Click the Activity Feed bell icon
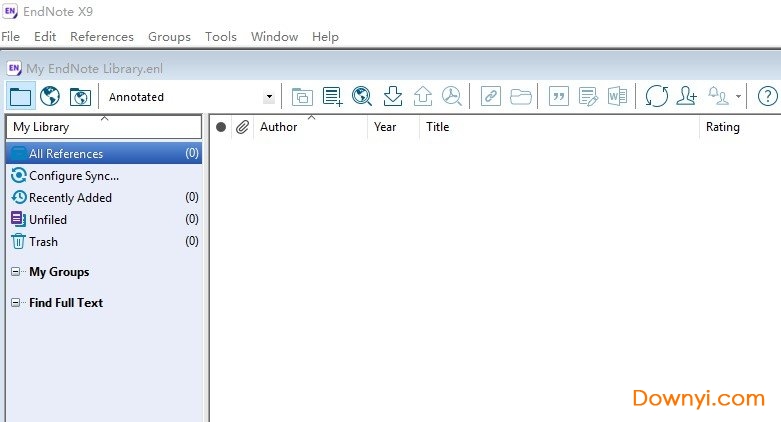Screen dimensions: 781x422 click(x=719, y=96)
